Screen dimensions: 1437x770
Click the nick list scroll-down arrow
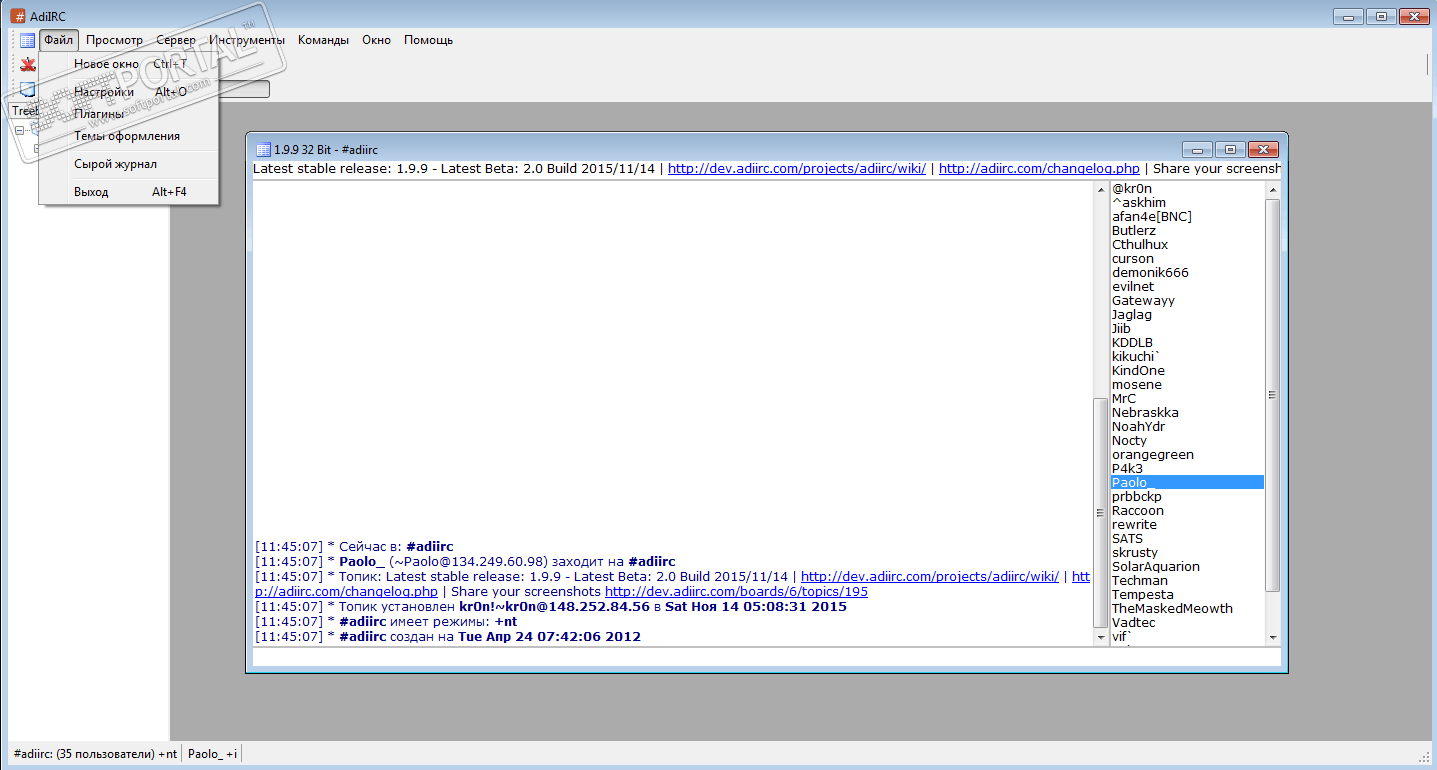[x=1273, y=637]
